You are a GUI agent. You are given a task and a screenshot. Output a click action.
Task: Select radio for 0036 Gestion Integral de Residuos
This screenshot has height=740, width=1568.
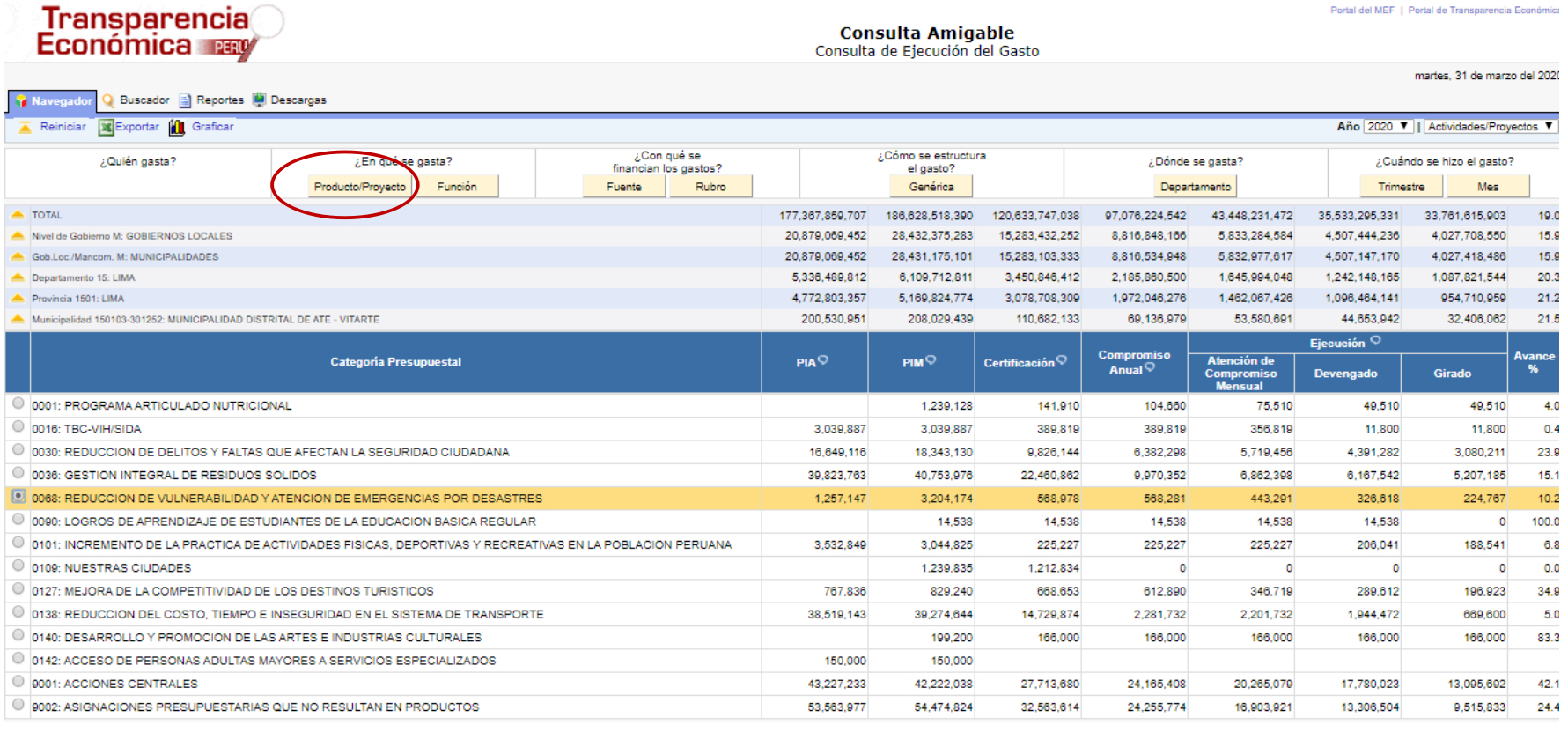pos(18,473)
